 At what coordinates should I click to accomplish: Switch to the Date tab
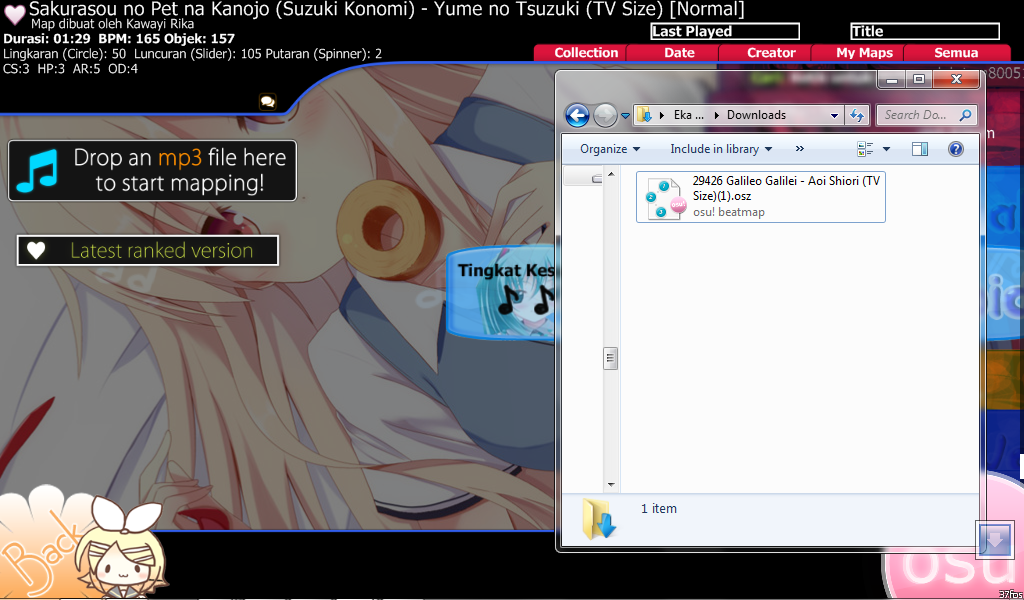679,53
